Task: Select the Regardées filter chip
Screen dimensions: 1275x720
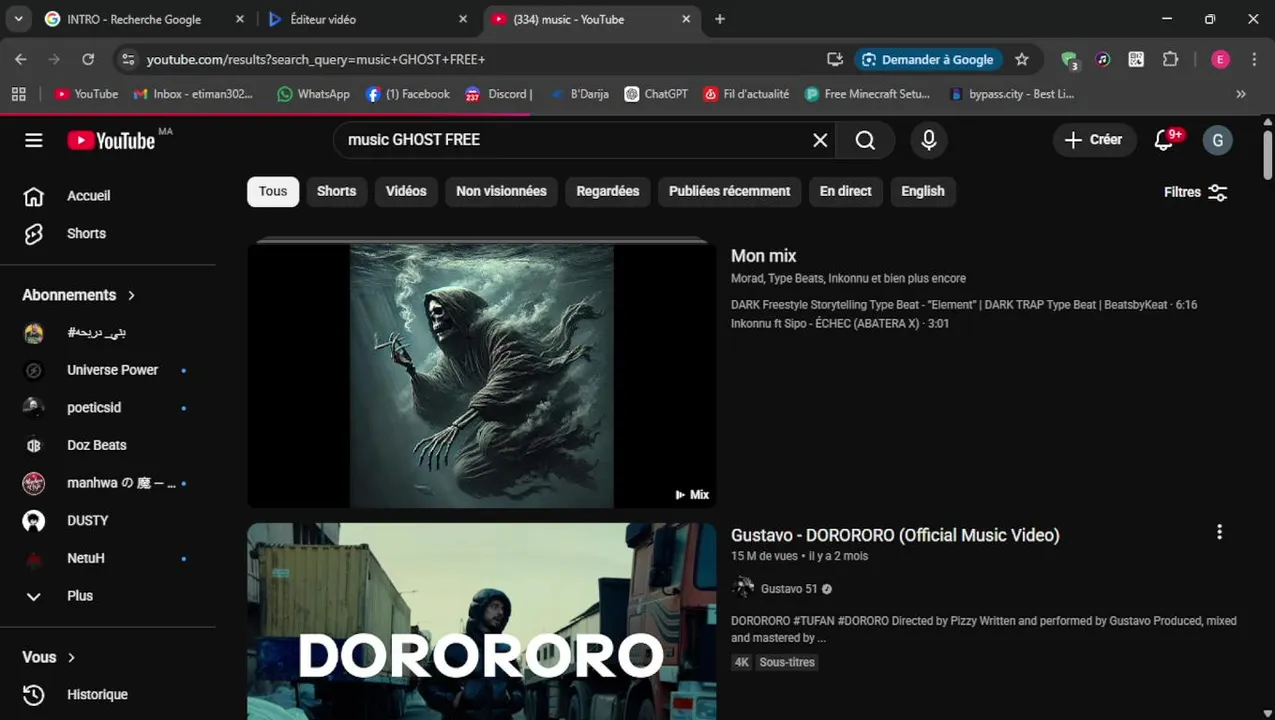Action: (x=608, y=192)
